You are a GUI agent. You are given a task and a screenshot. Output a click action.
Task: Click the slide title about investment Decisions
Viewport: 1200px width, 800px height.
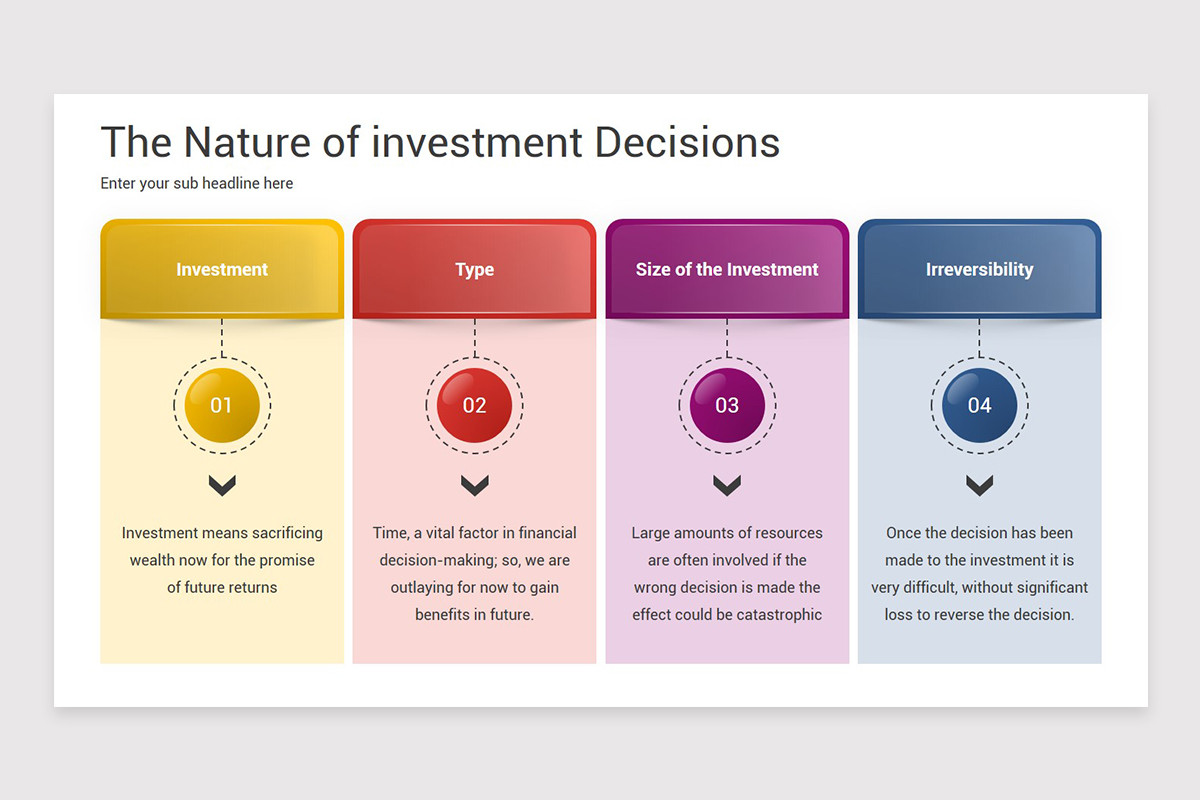[440, 142]
